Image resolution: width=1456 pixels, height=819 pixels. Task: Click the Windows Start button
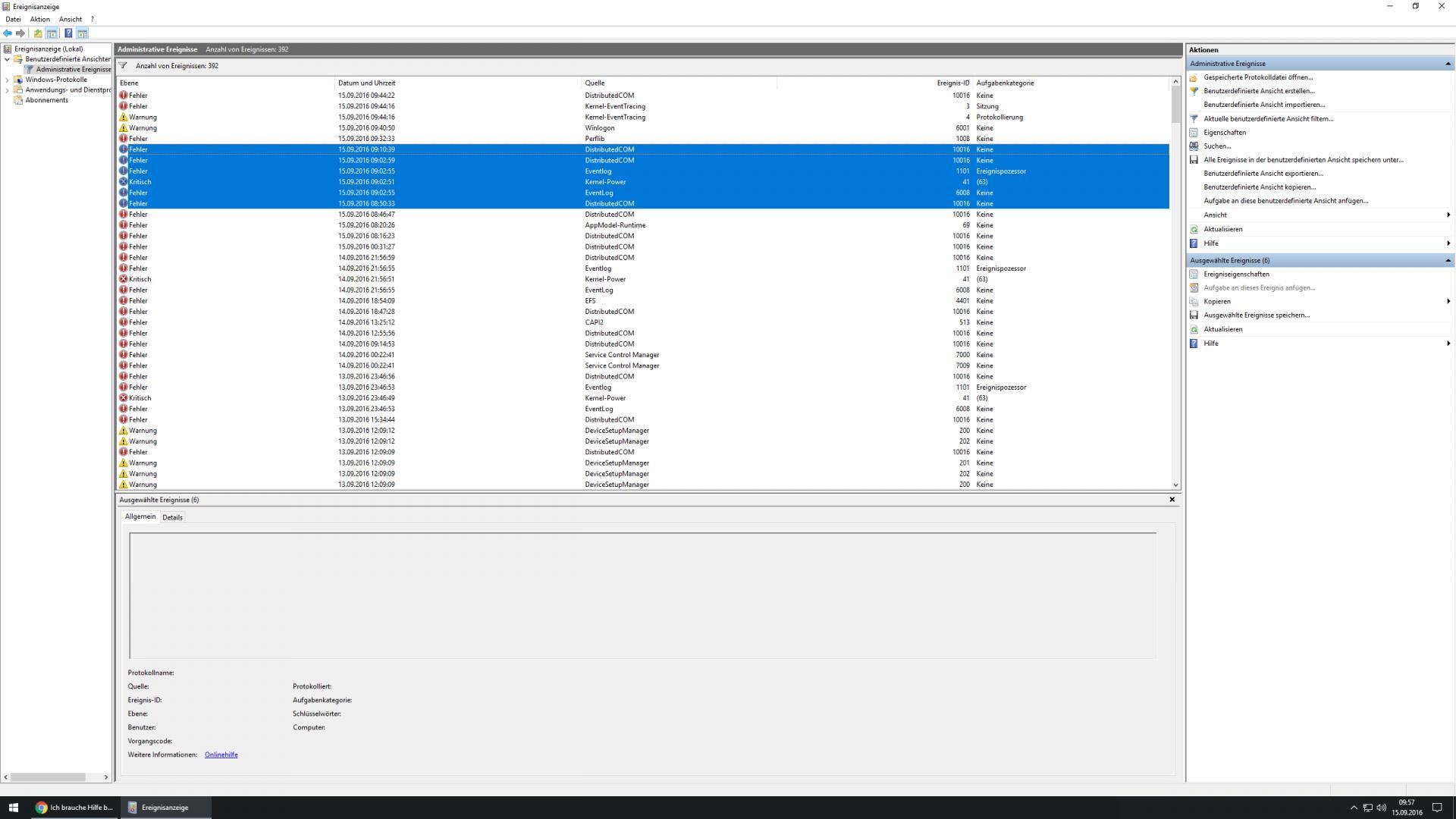(13, 808)
